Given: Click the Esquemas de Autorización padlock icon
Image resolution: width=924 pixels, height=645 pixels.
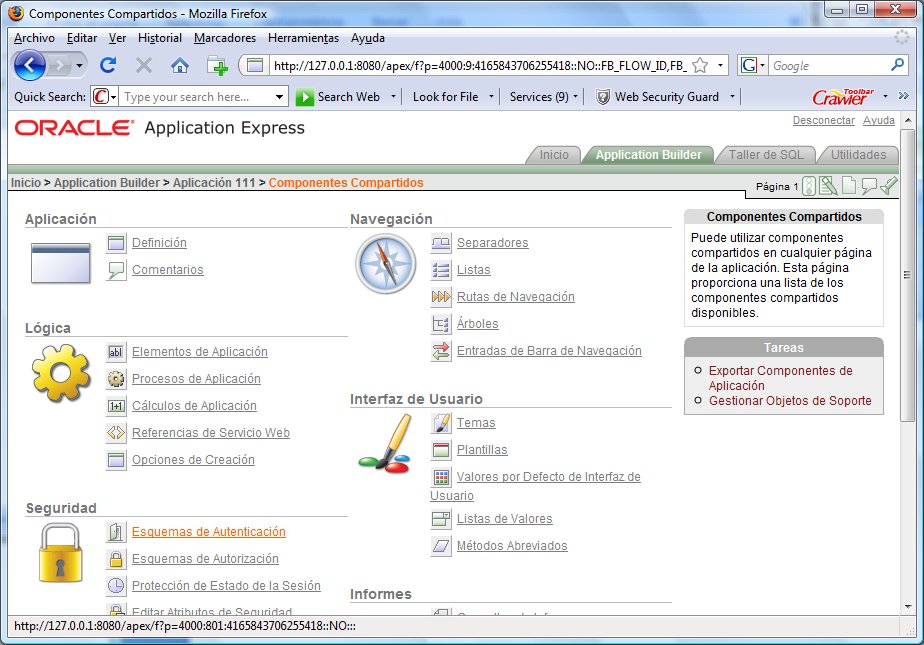Looking at the screenshot, I should [x=116, y=559].
